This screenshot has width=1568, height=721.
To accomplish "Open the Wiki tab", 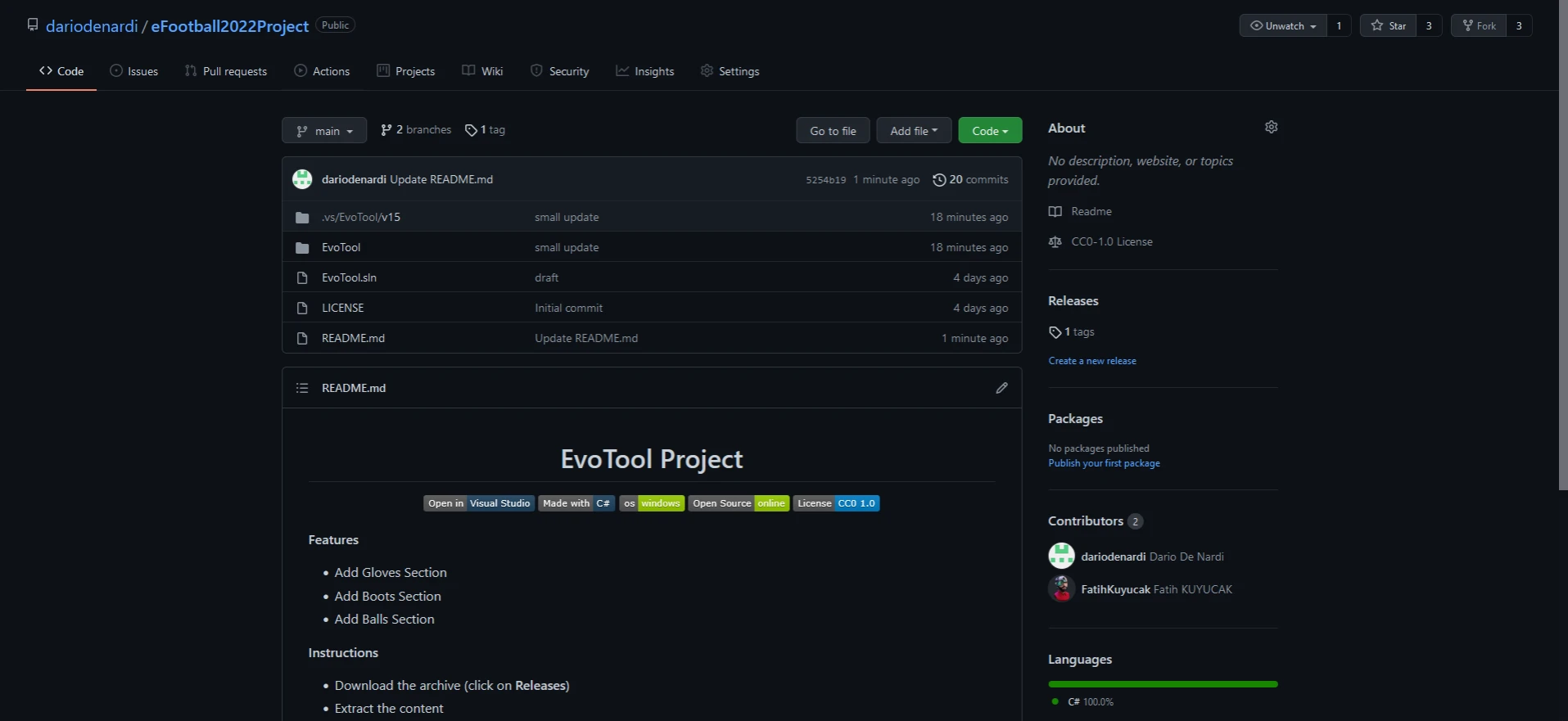I will pyautogui.click(x=482, y=71).
